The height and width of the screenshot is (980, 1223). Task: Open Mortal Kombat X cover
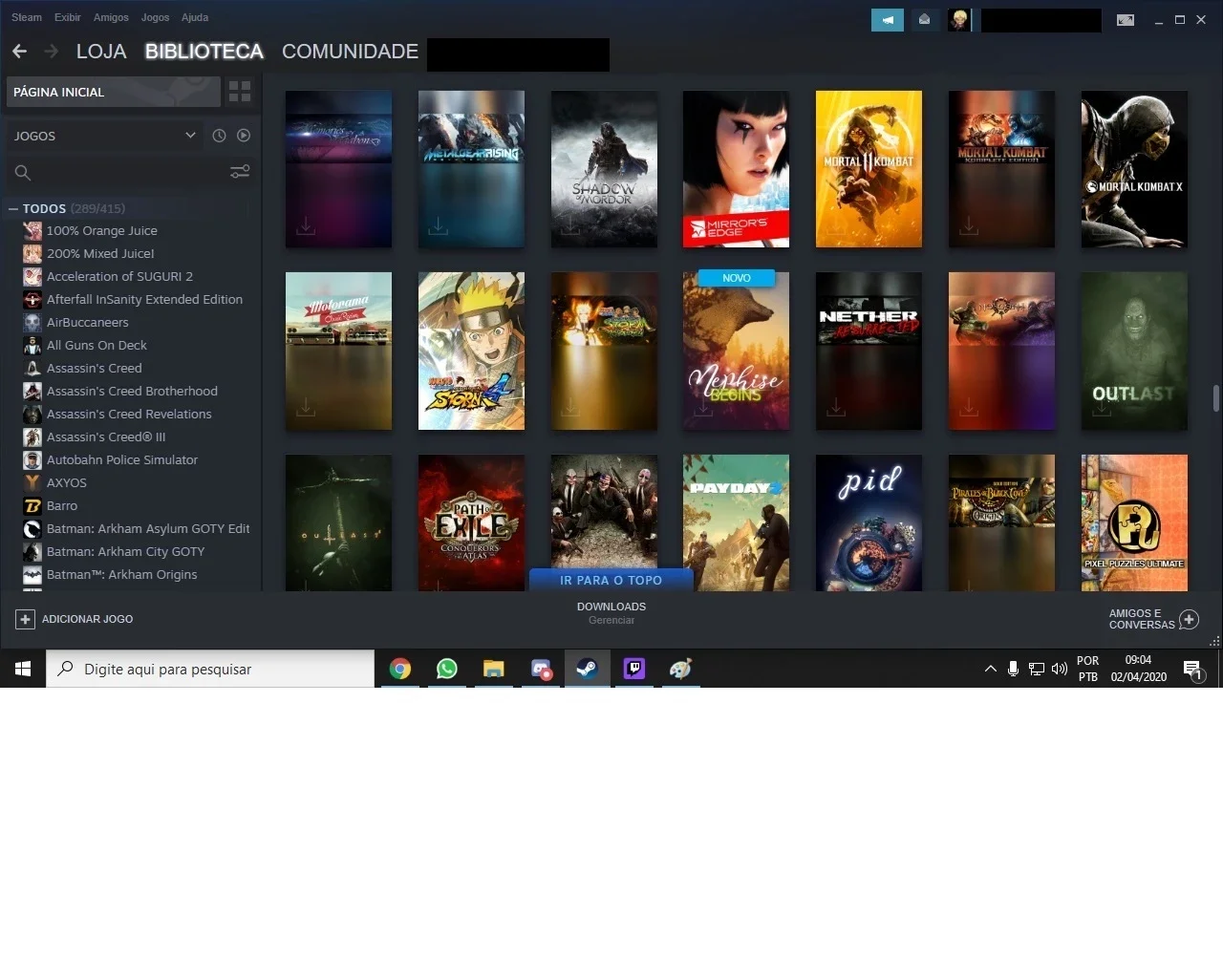[x=1134, y=169]
